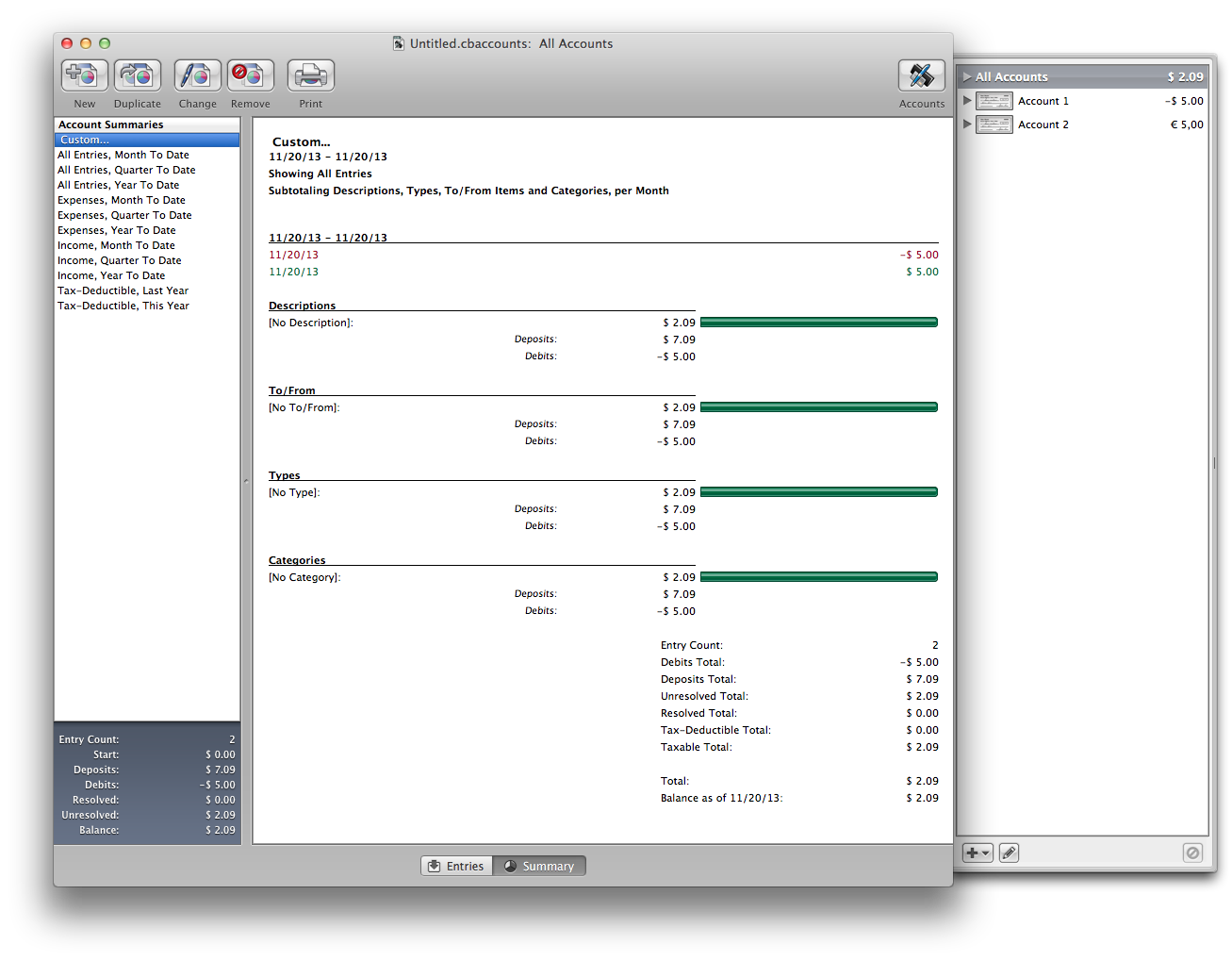This screenshot has width=1232, height=961.
Task: Remove the selected summary via toolbar icon
Action: tap(251, 75)
